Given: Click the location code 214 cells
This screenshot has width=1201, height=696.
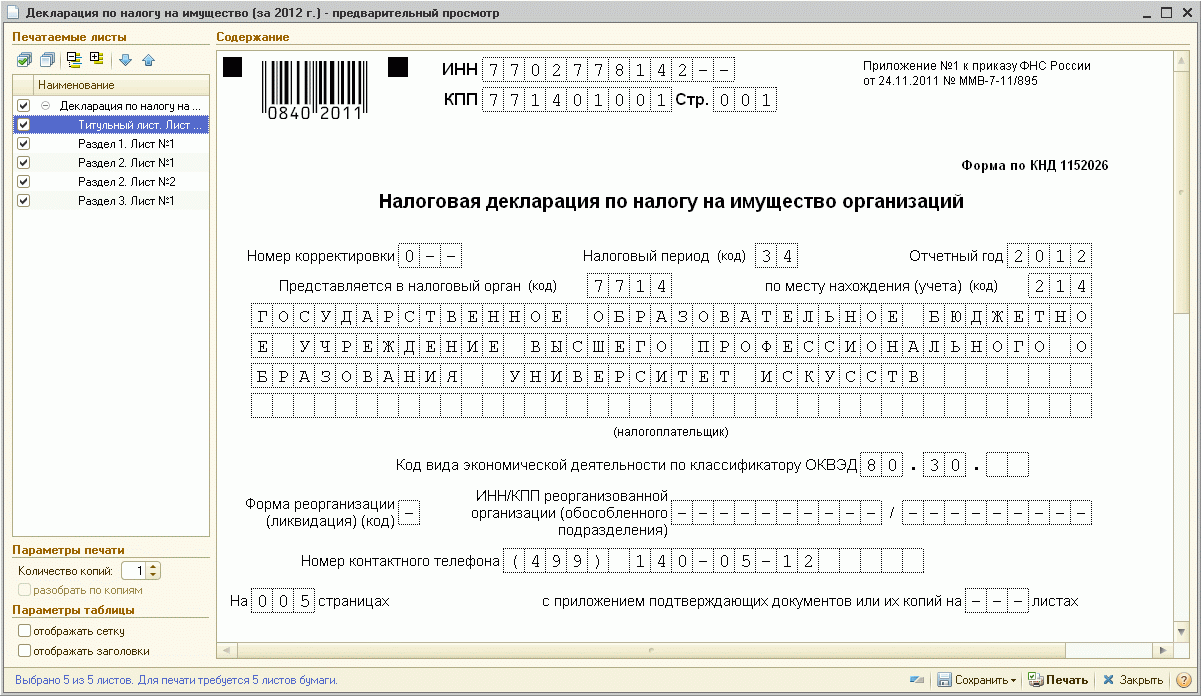Looking at the screenshot, I should [1060, 286].
